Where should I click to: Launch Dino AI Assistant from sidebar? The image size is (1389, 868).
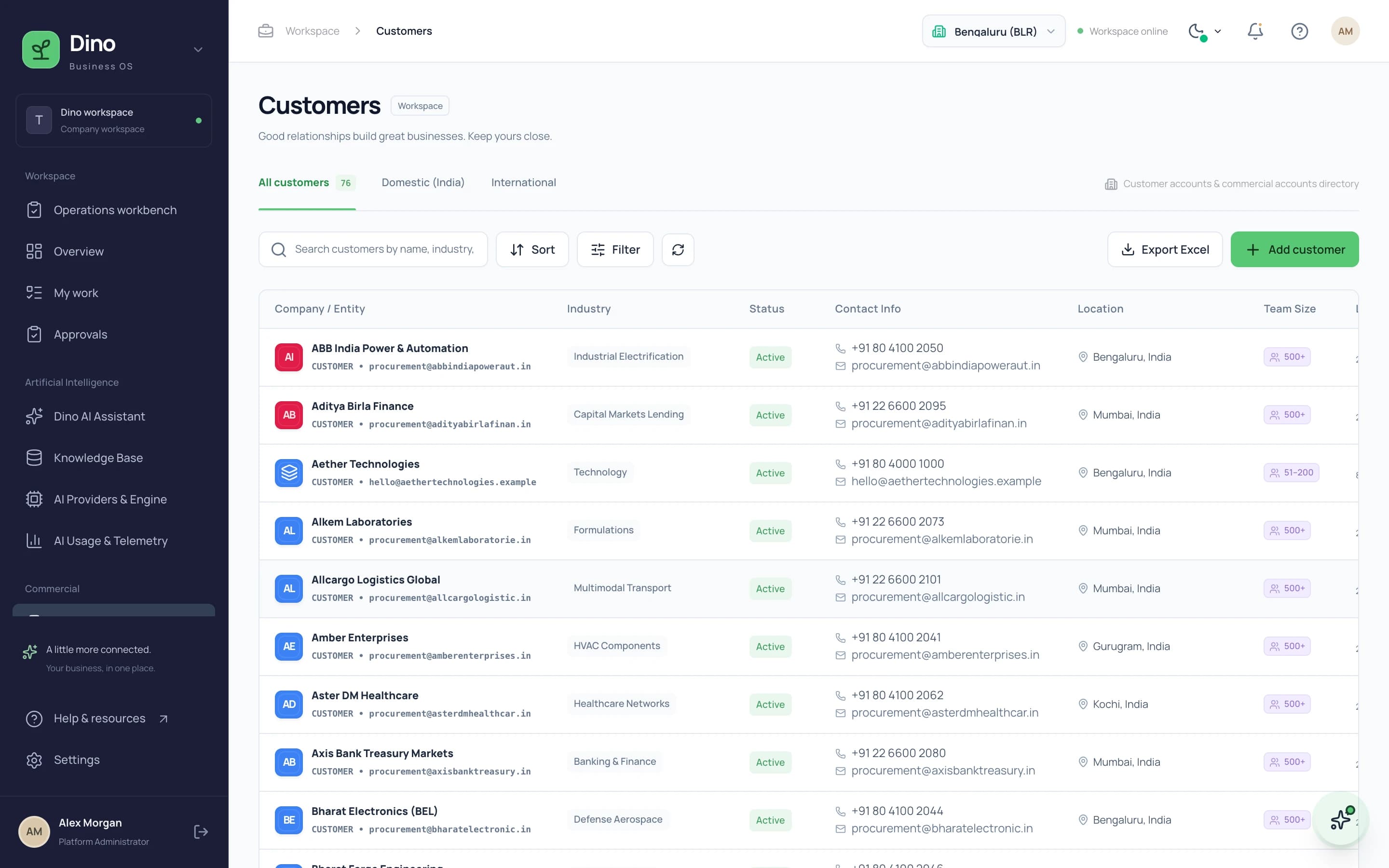click(114, 416)
